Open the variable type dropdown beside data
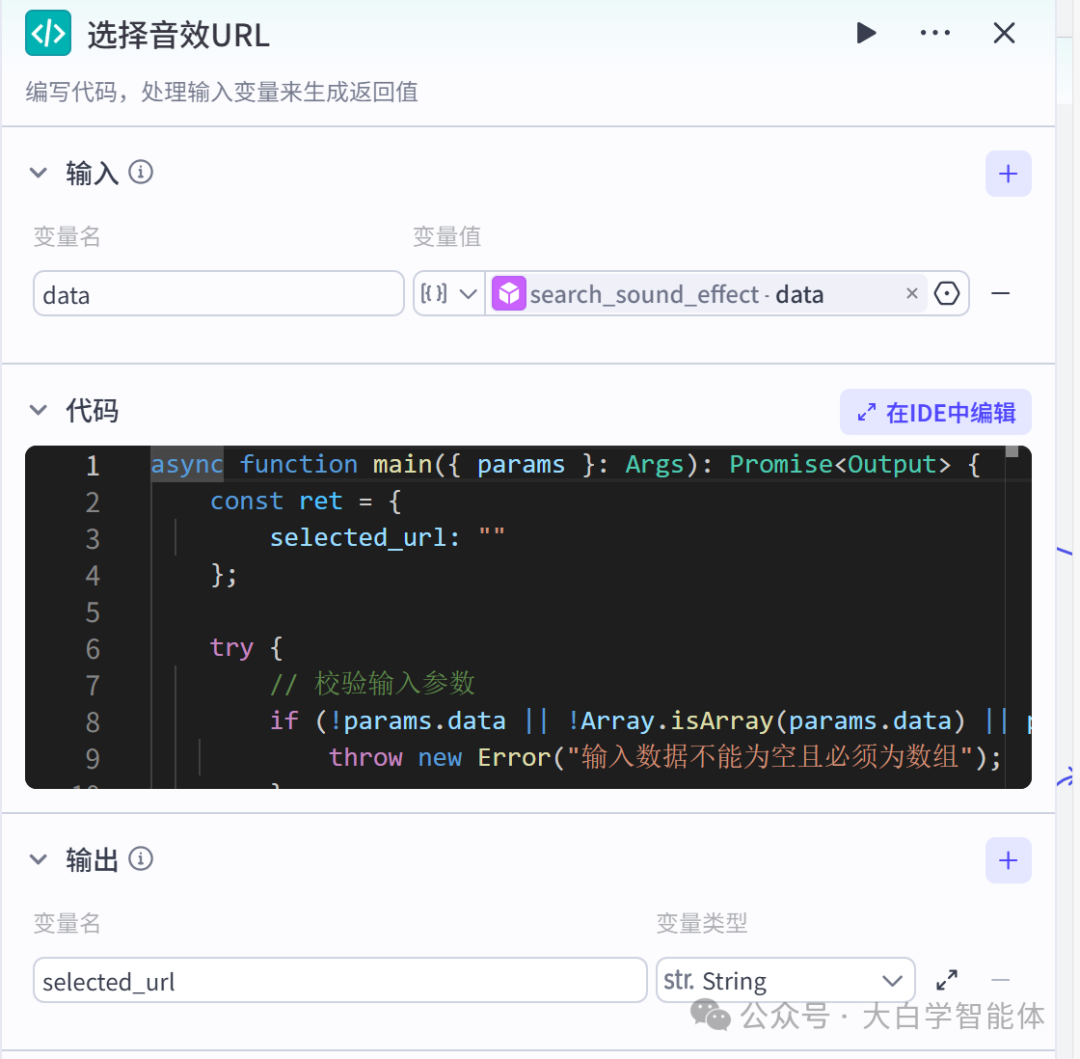Viewport: 1080px width, 1059px height. pyautogui.click(x=449, y=294)
